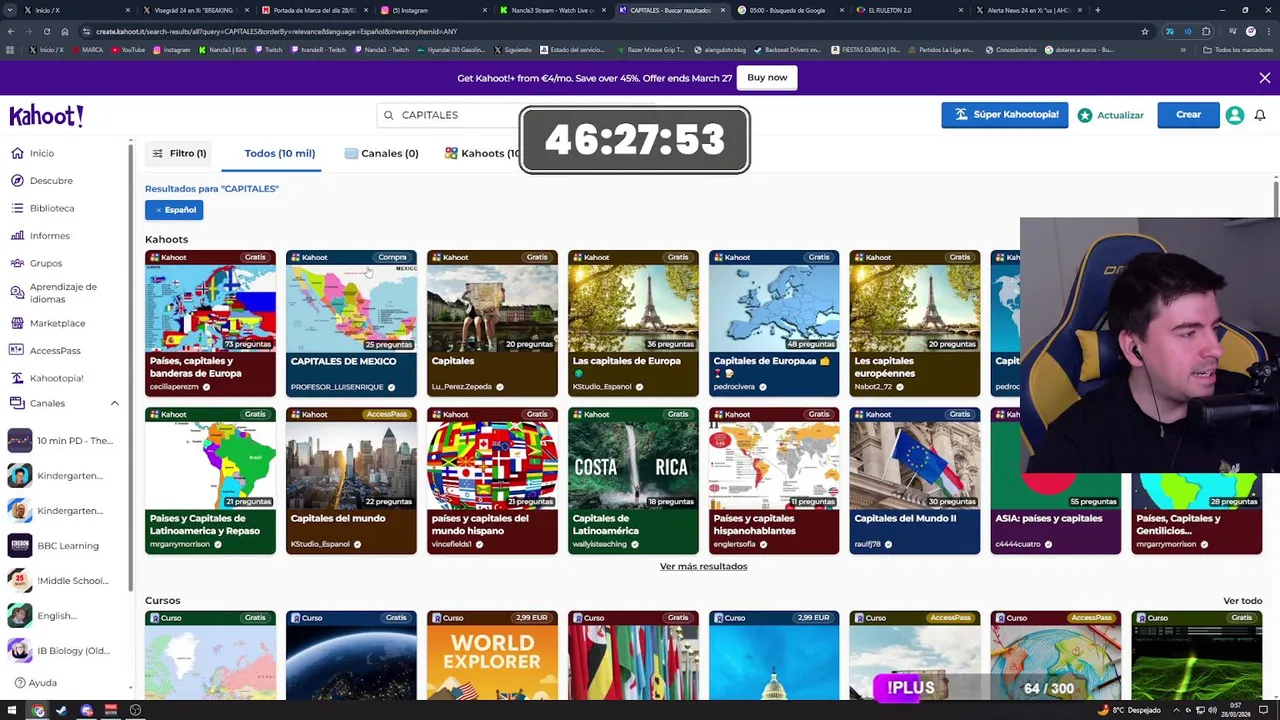The width and height of the screenshot is (1280, 720).
Task: Open the CAPITALES DE MEXICO kahoot
Action: (351, 323)
